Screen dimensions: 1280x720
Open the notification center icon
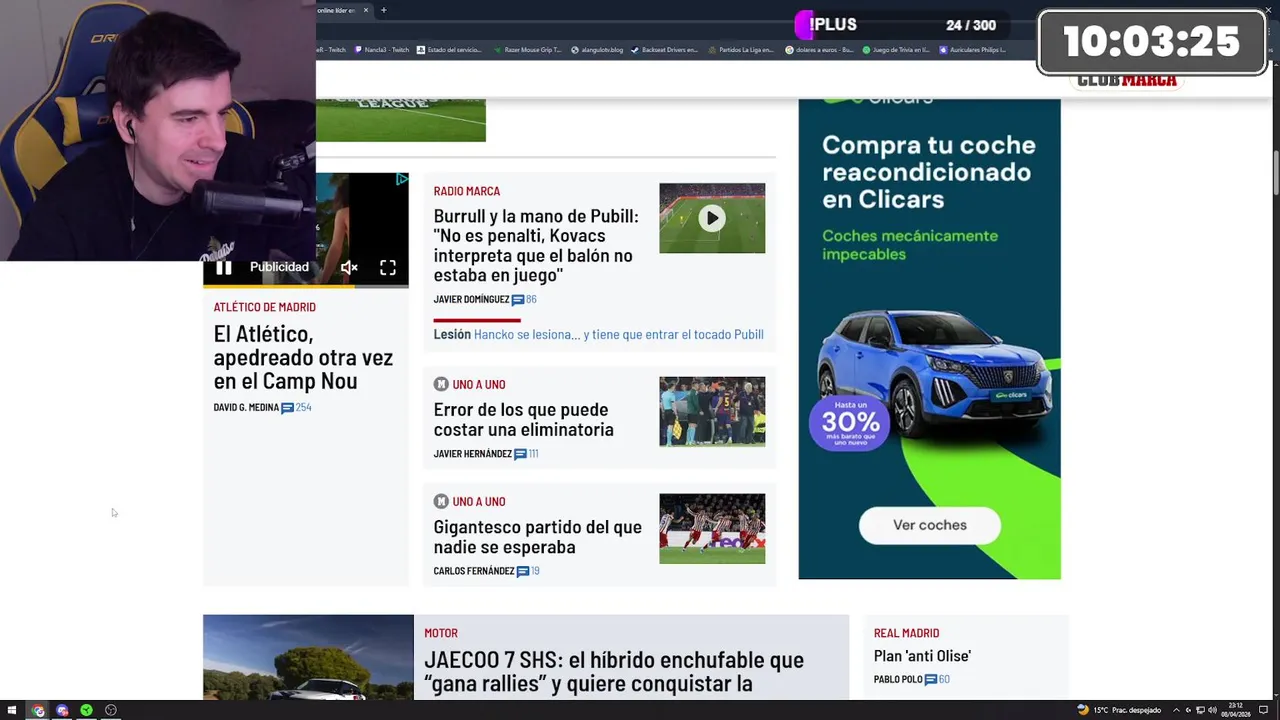[1263, 710]
